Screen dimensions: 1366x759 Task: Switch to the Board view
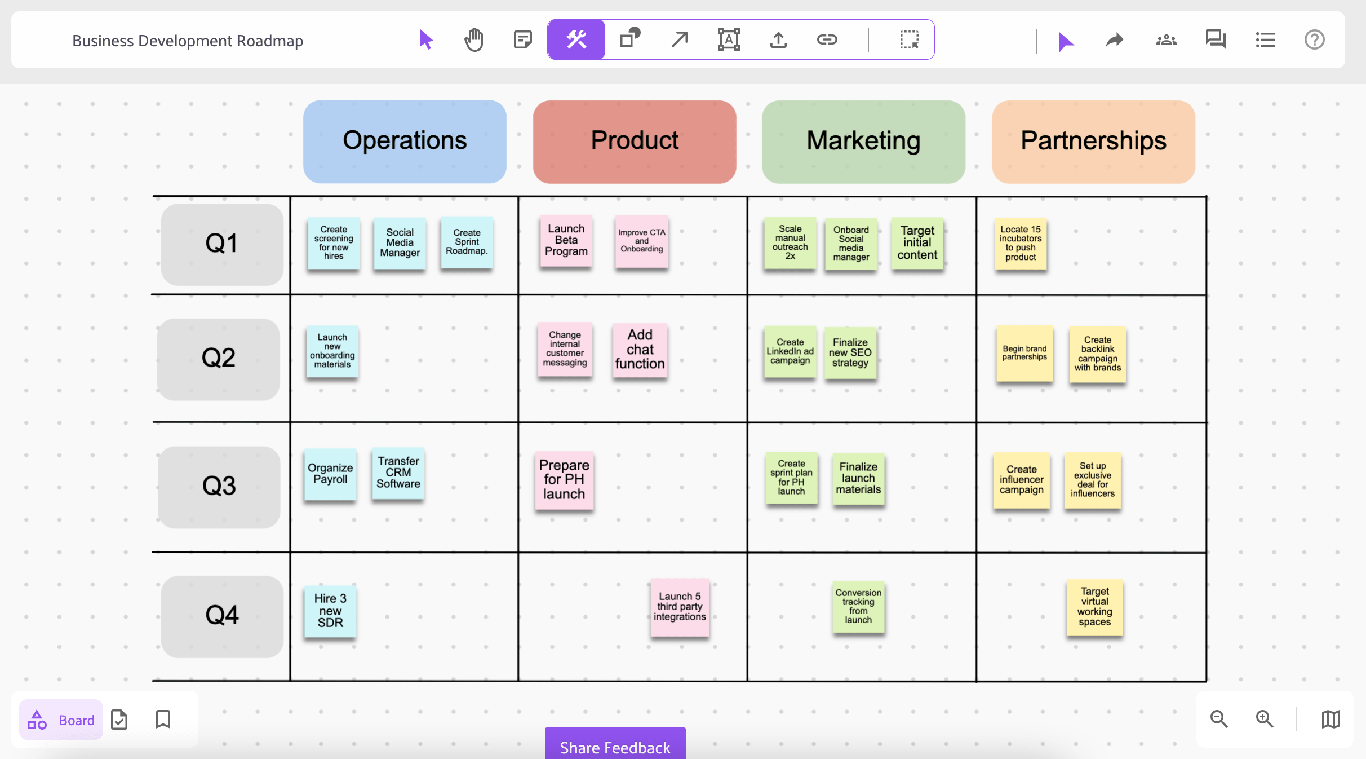click(60, 719)
